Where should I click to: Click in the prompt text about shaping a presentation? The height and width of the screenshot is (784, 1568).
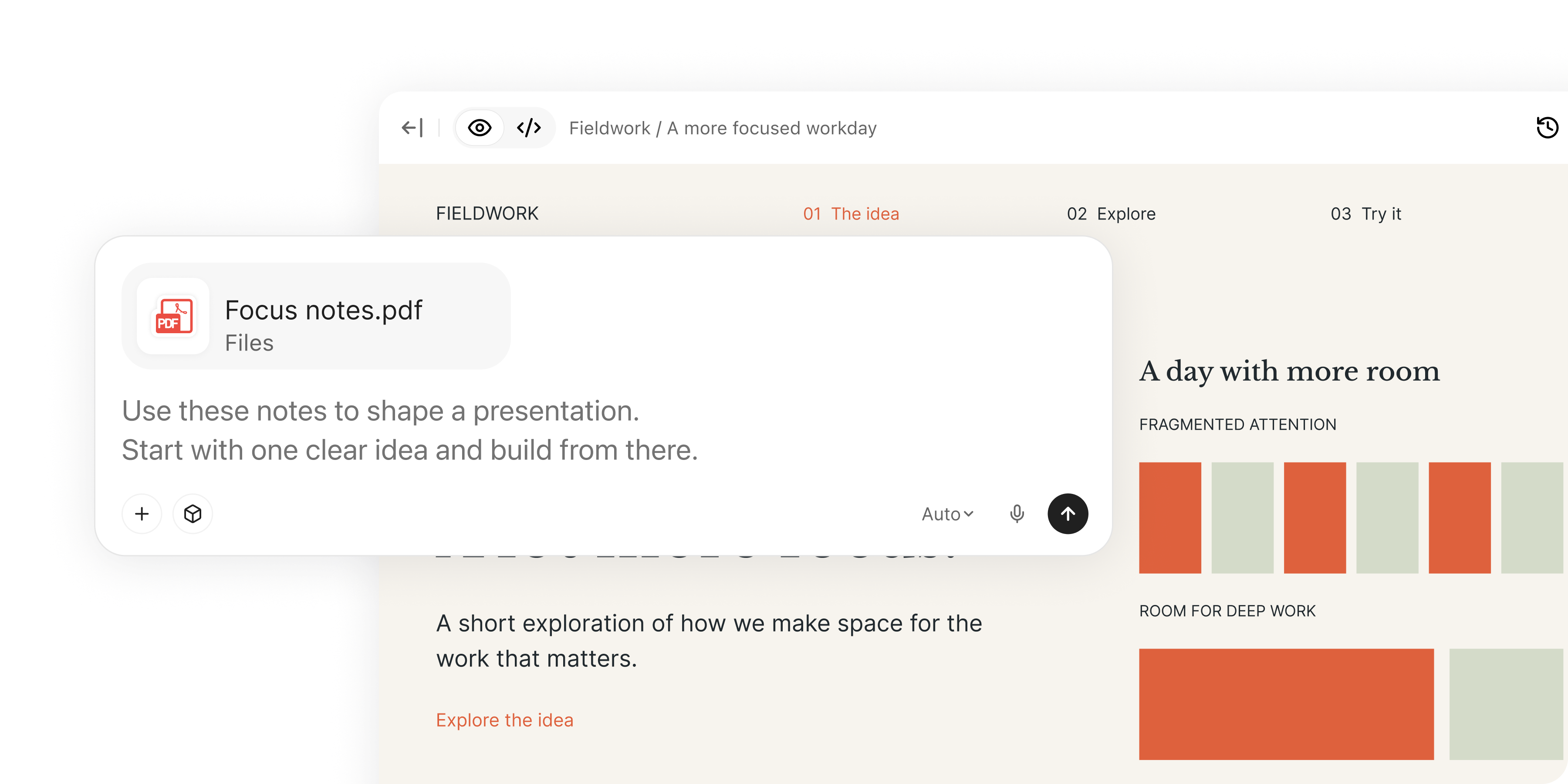click(410, 430)
